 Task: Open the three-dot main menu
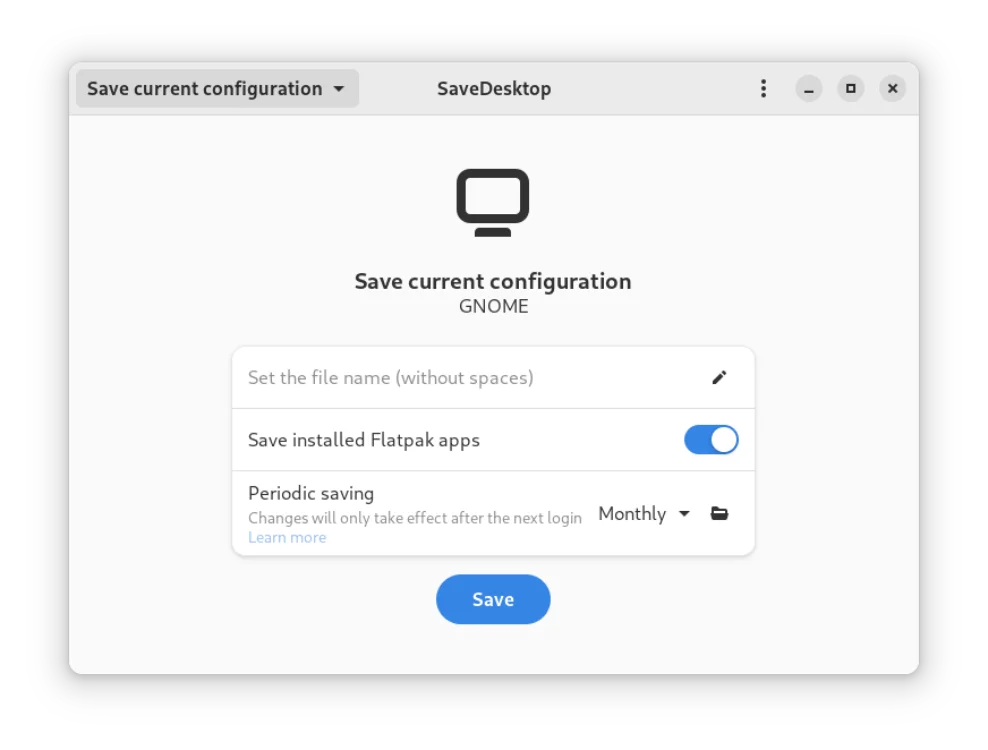click(763, 89)
